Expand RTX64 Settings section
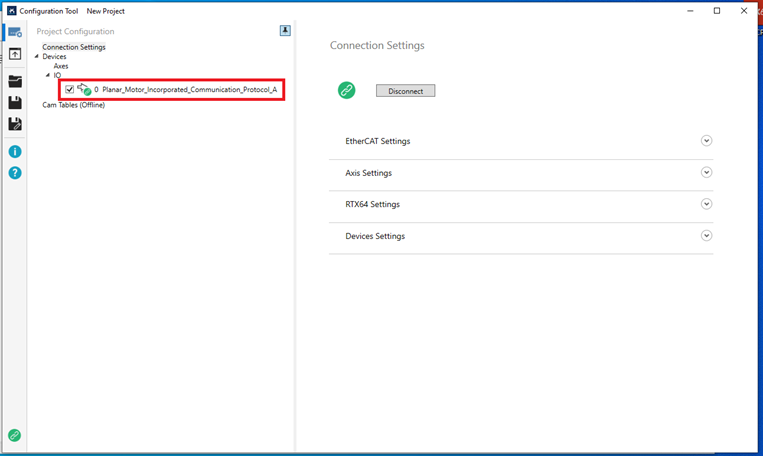The height and width of the screenshot is (456, 763). [706, 204]
